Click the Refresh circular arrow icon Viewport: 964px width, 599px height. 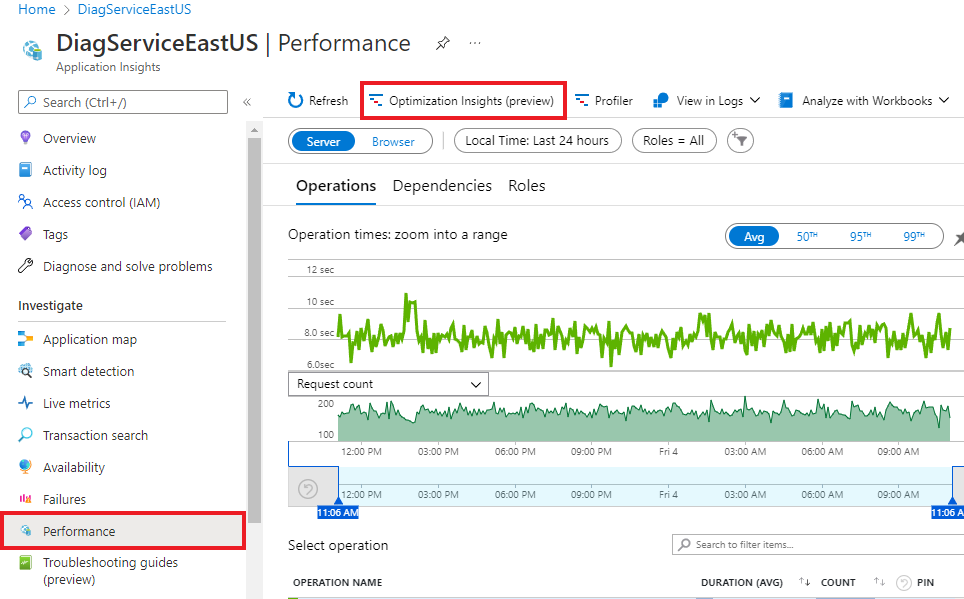click(x=295, y=100)
